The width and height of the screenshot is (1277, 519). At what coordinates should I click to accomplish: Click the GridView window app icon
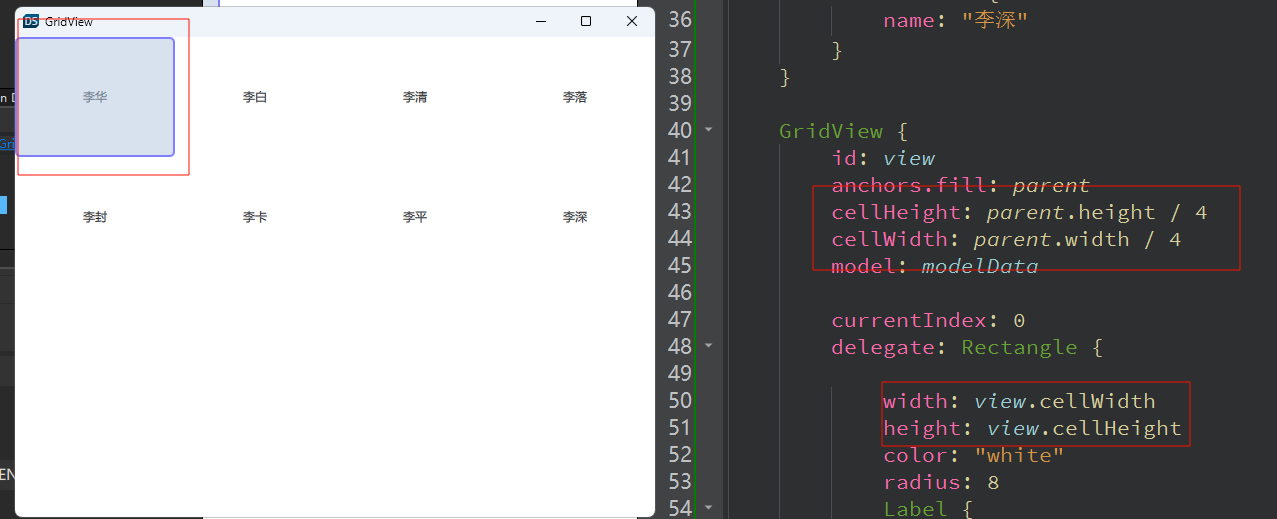coord(31,21)
